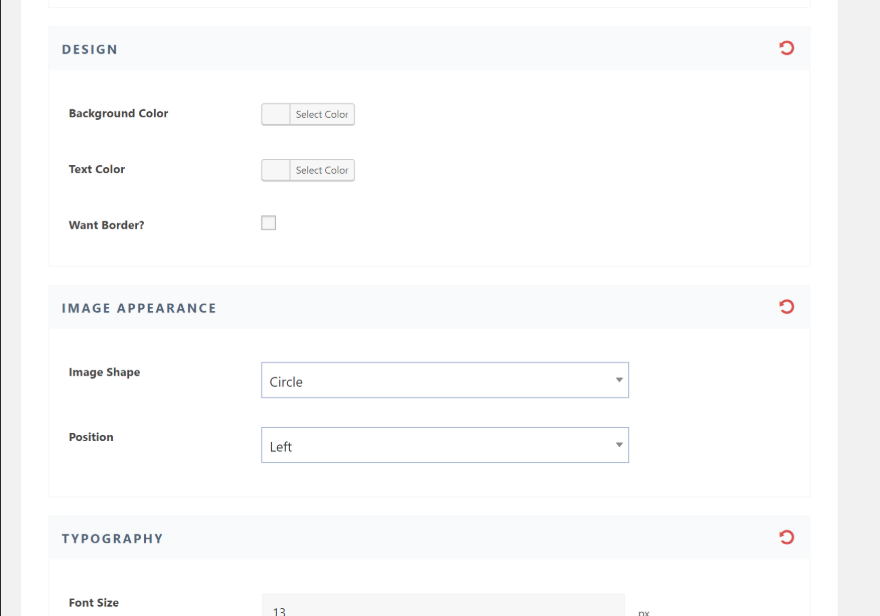Reset the Typography section settings
880x616 pixels.
pyautogui.click(x=786, y=537)
